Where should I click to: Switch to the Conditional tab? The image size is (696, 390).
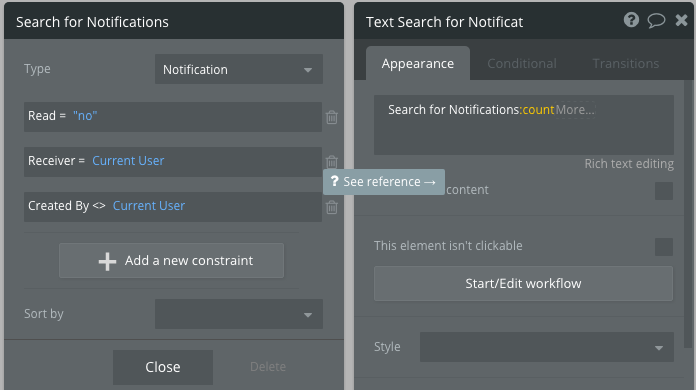tap(522, 63)
